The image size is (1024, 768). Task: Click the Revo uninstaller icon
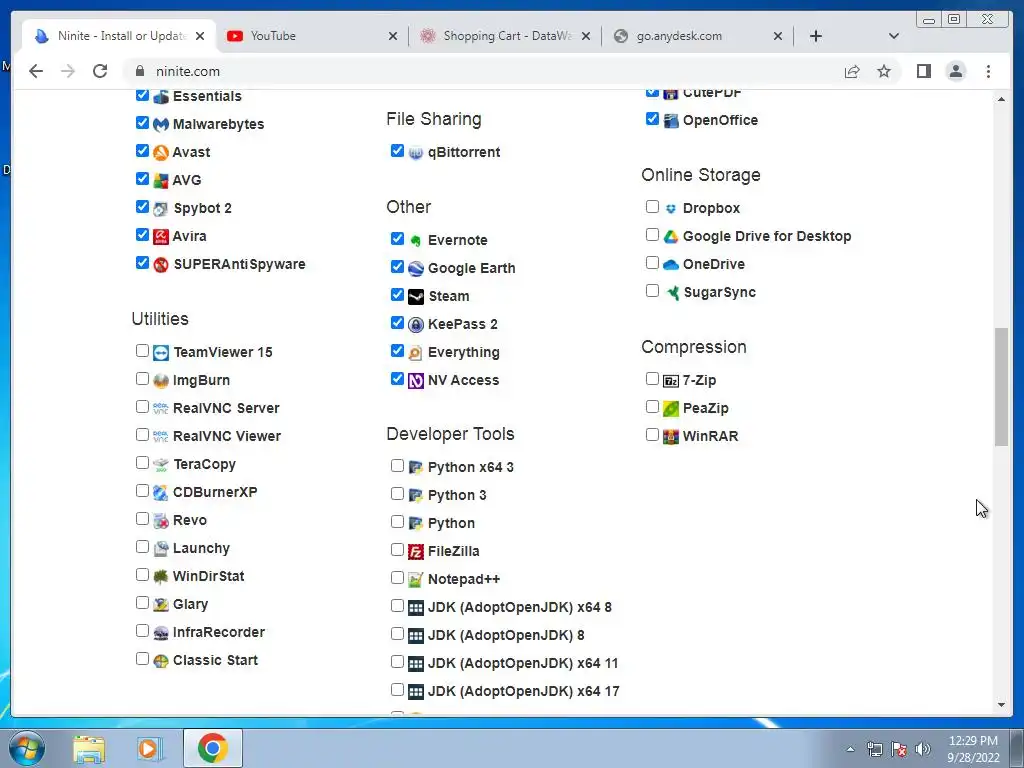[x=161, y=520]
